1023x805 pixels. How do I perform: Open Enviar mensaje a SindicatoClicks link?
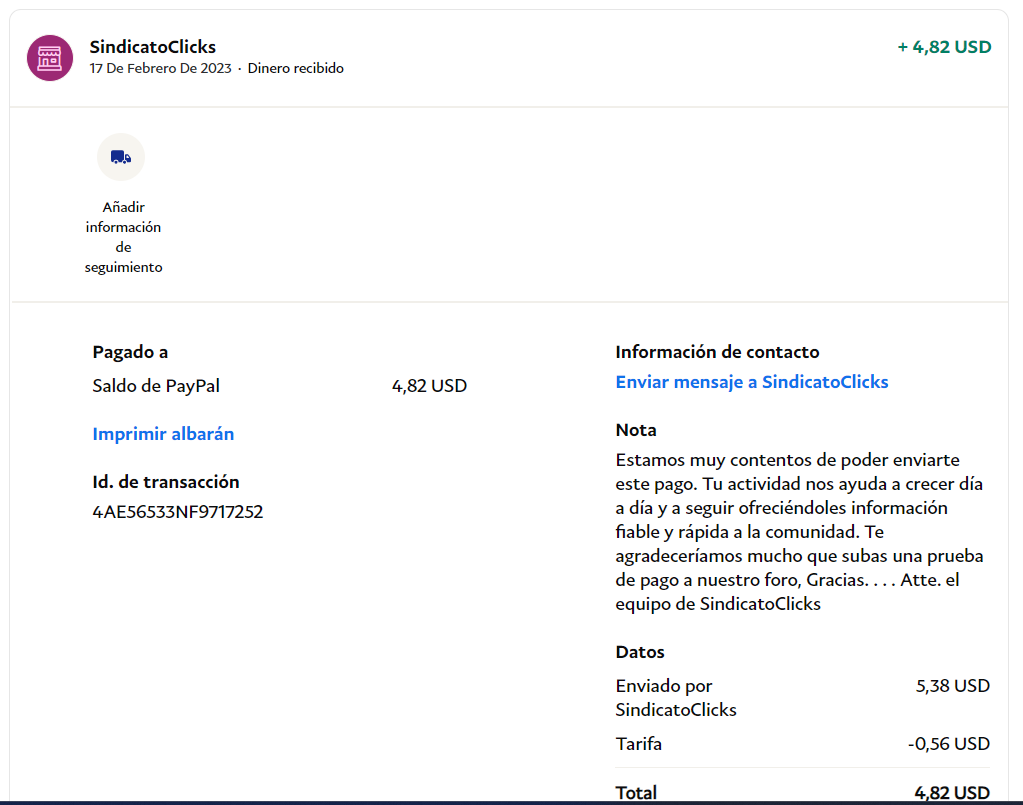(752, 382)
